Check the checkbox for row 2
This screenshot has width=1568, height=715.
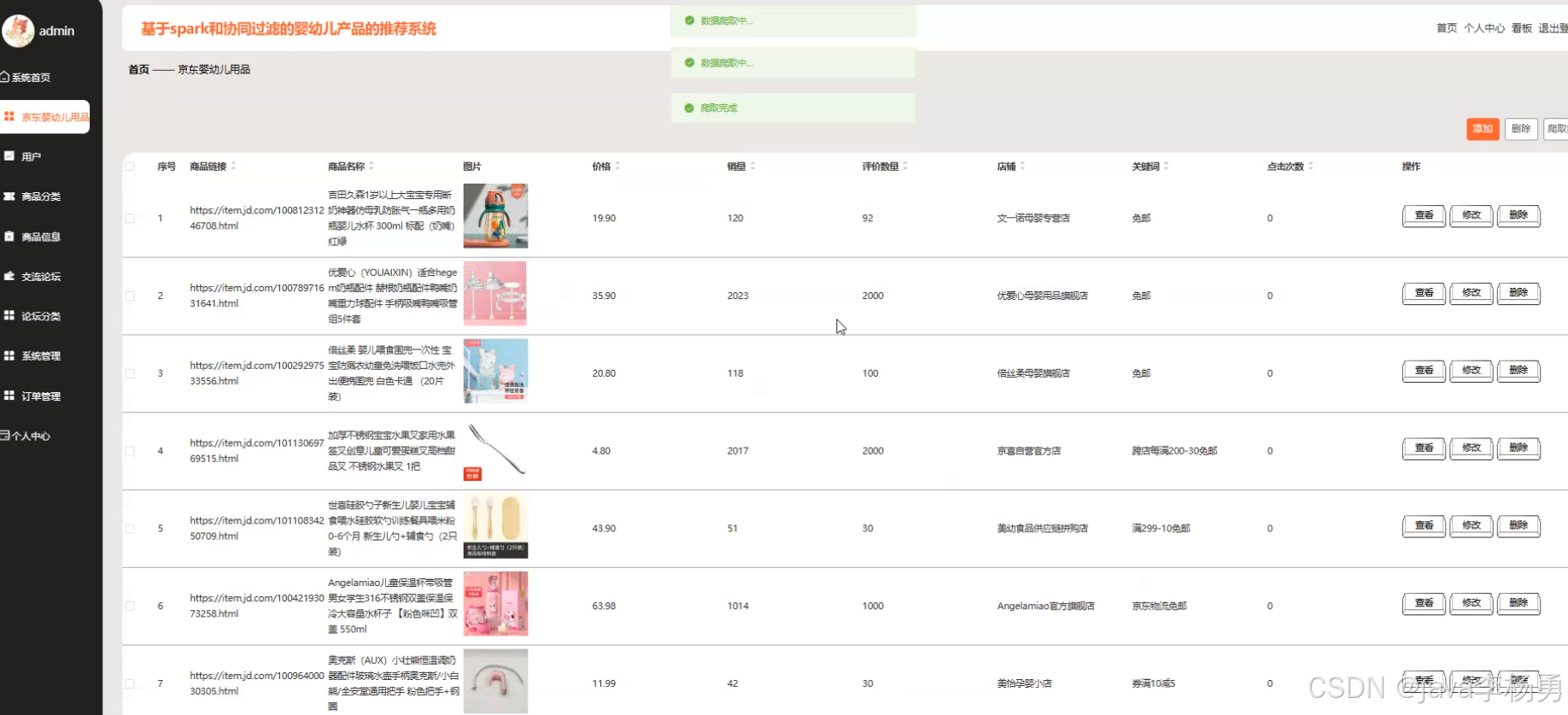pyautogui.click(x=130, y=296)
